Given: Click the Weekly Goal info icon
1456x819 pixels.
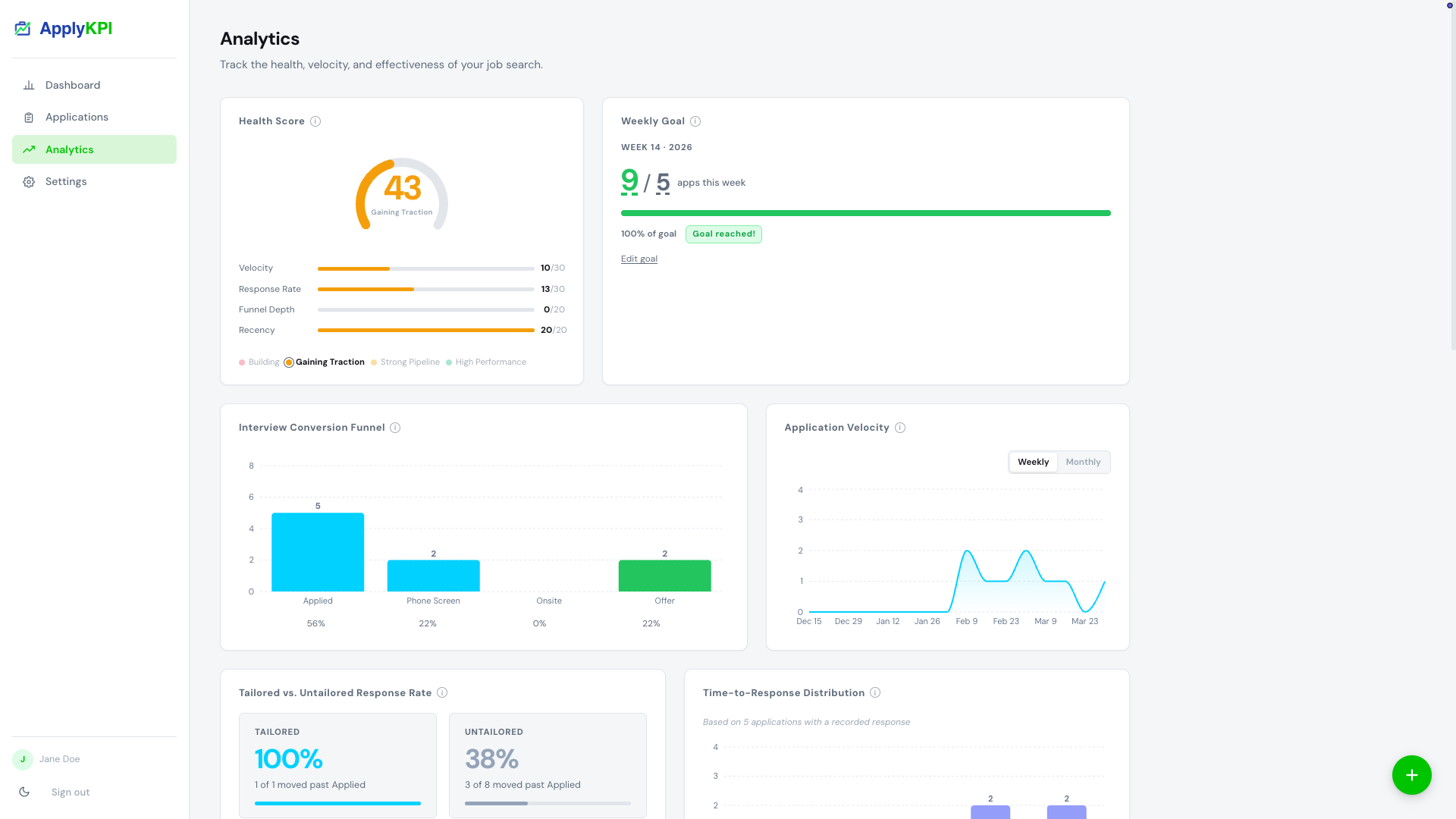Looking at the screenshot, I should 696,121.
